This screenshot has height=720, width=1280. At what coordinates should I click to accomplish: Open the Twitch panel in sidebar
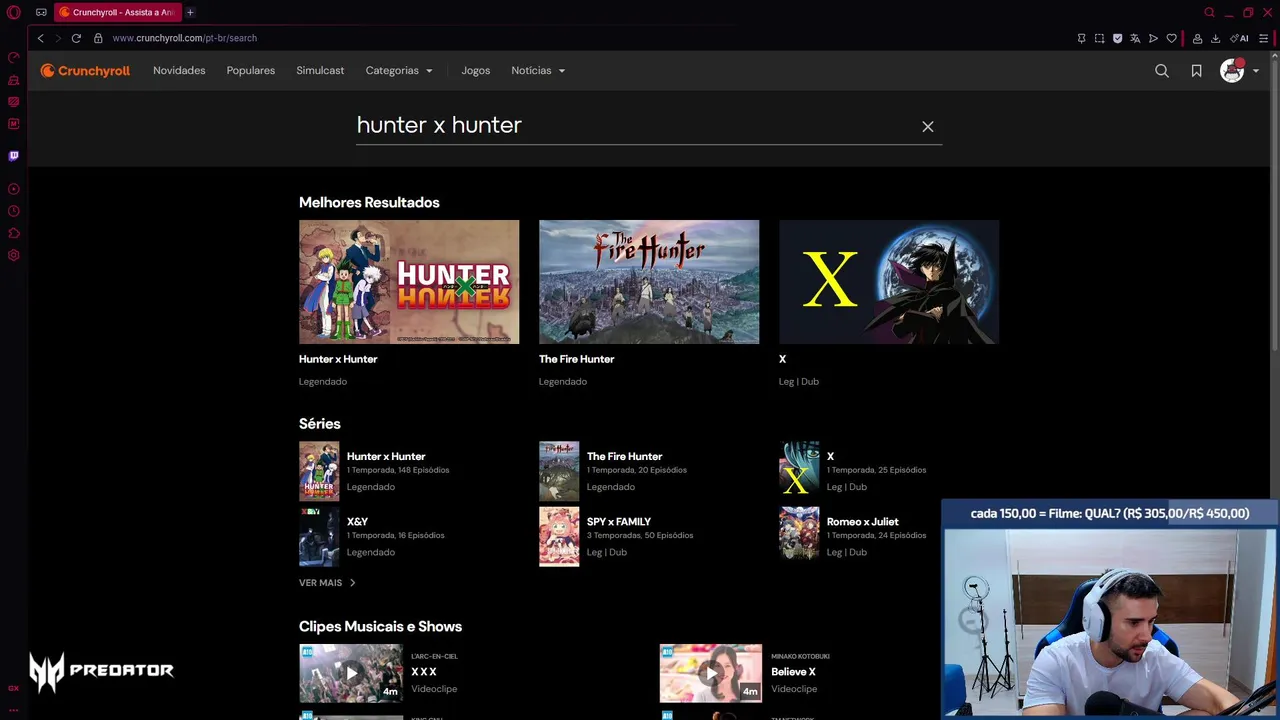(x=13, y=156)
